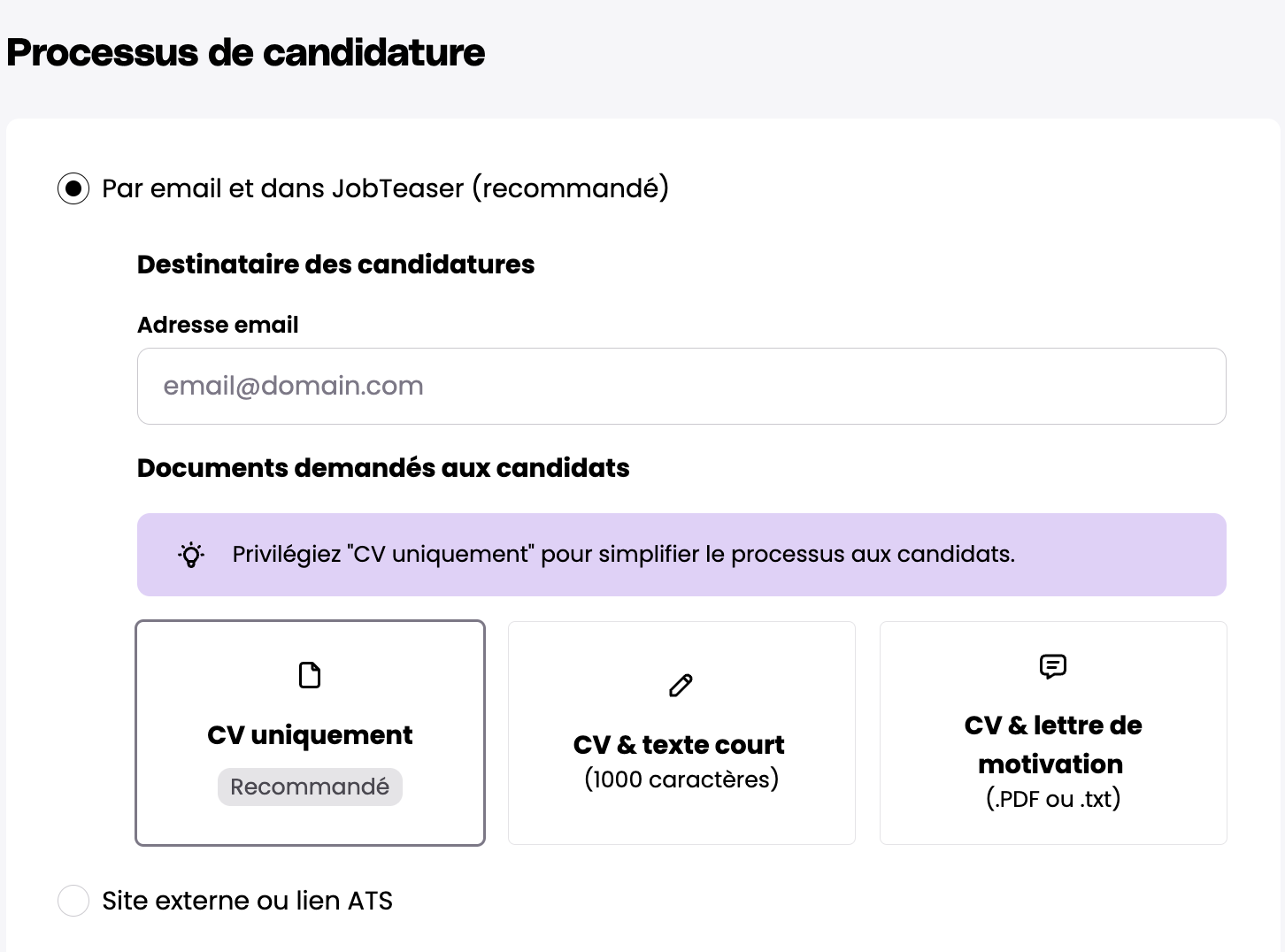Select the "Par email et dans JobTeaser" radio button

[x=73, y=188]
